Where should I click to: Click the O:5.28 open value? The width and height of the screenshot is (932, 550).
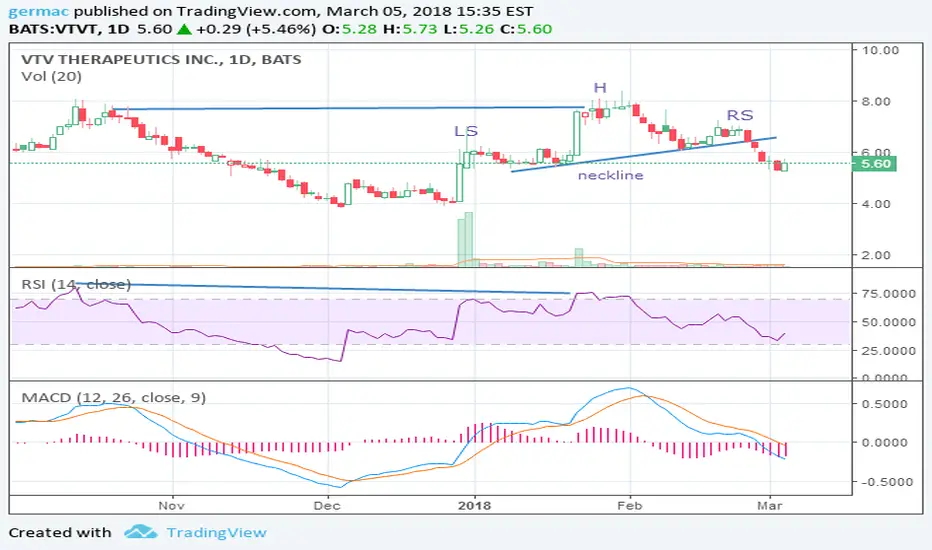[x=350, y=29]
